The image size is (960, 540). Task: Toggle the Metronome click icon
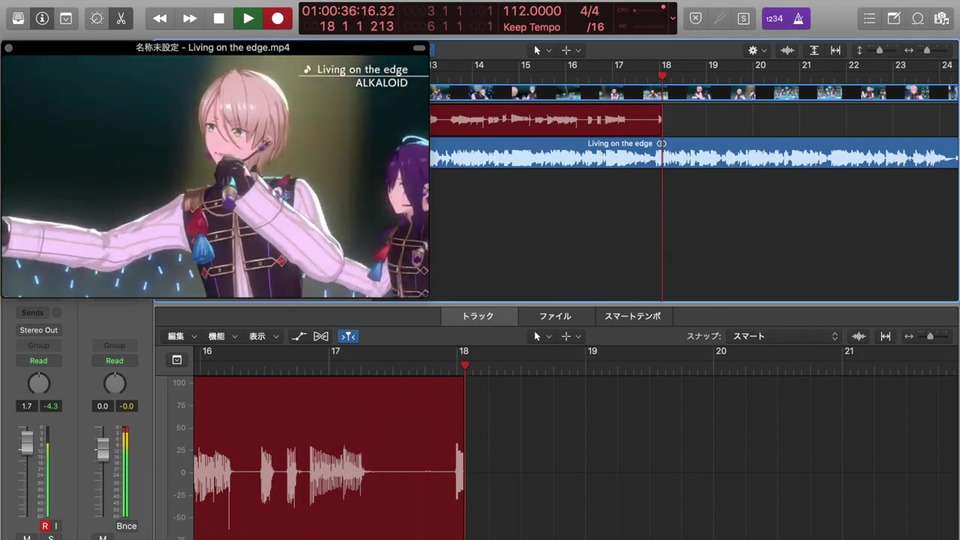pos(798,18)
